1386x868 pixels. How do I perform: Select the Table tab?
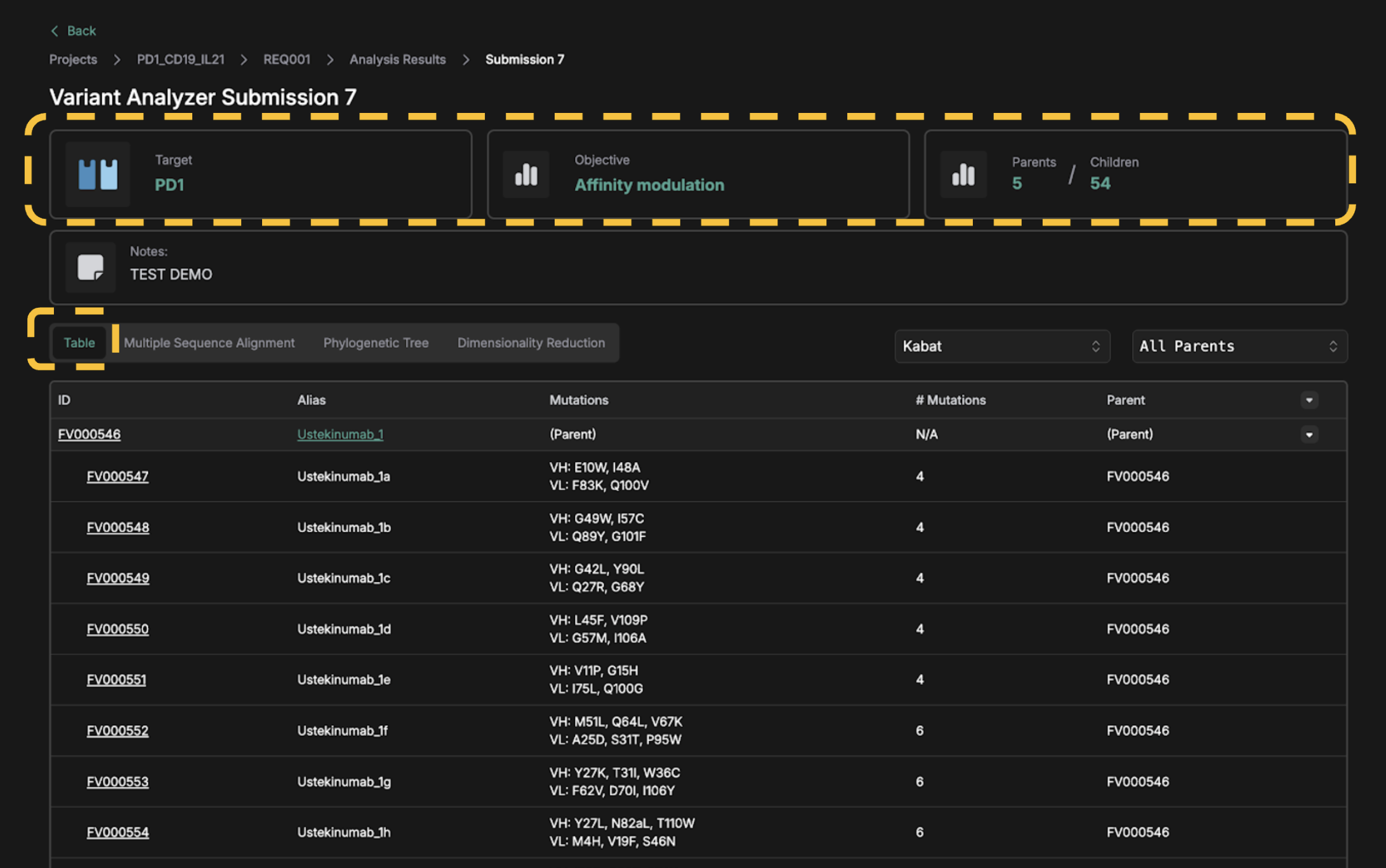coord(79,343)
